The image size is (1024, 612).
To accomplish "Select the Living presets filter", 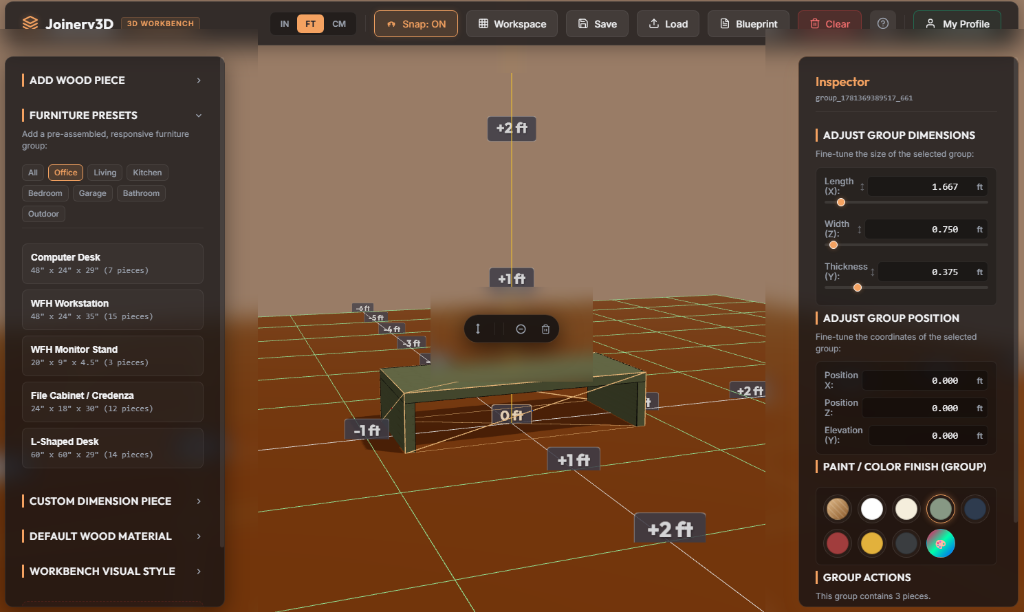I will pos(104,172).
